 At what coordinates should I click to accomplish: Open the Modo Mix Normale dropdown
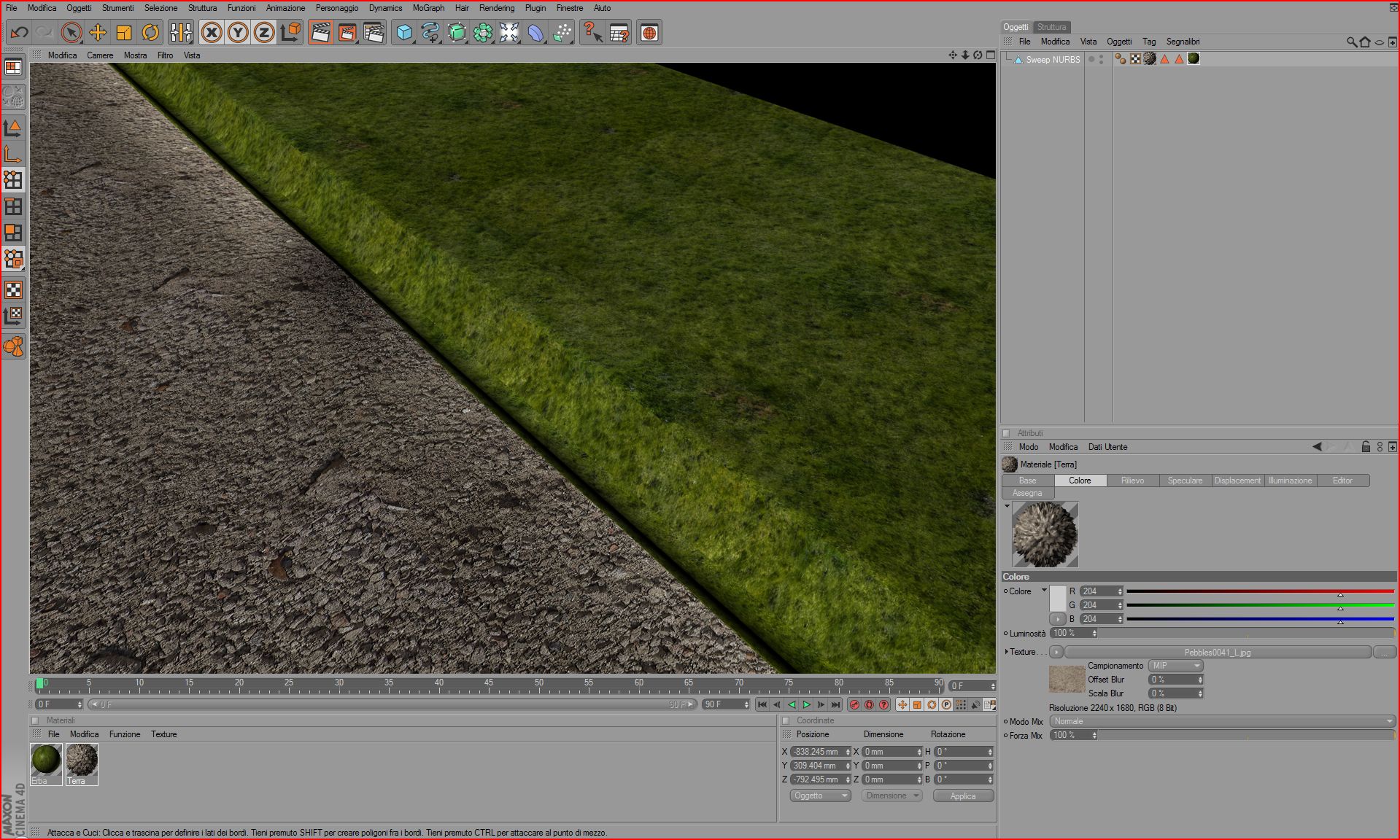point(1222,721)
